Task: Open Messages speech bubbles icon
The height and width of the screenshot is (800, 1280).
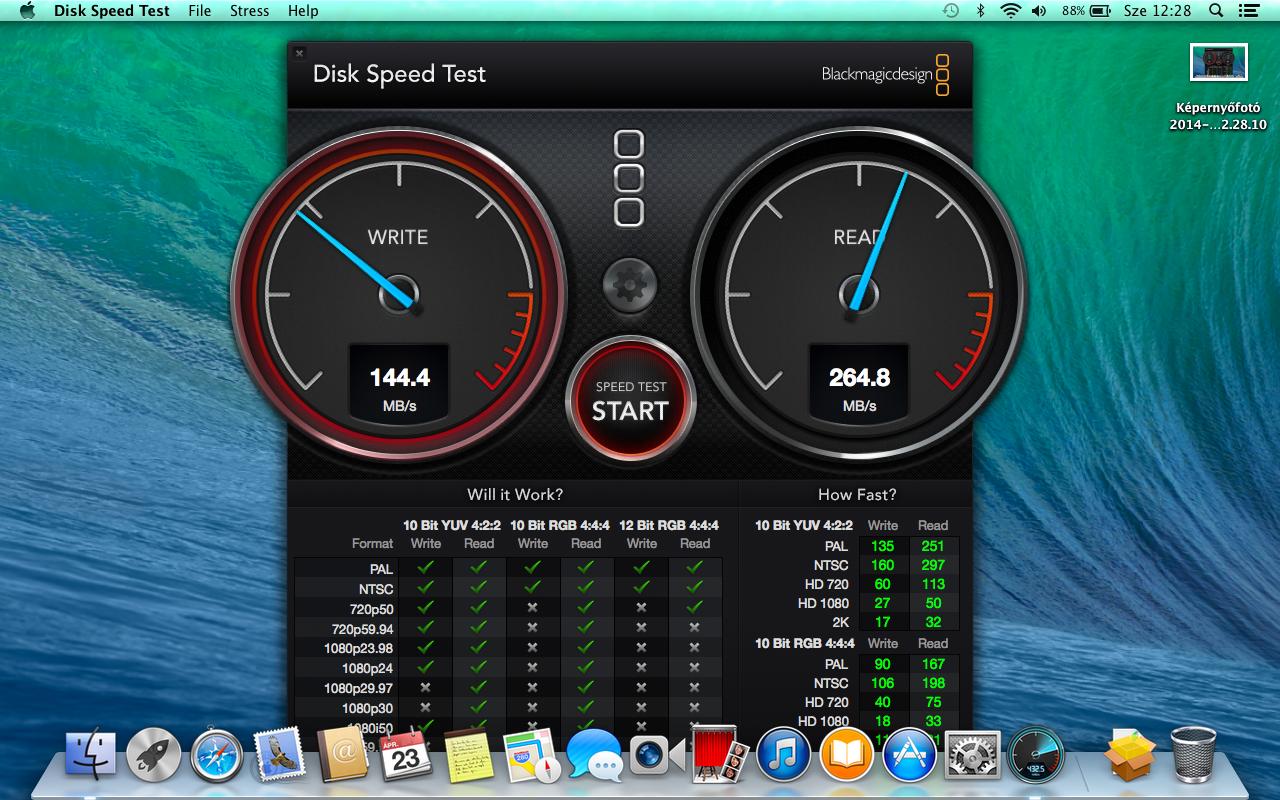Action: tap(593, 755)
